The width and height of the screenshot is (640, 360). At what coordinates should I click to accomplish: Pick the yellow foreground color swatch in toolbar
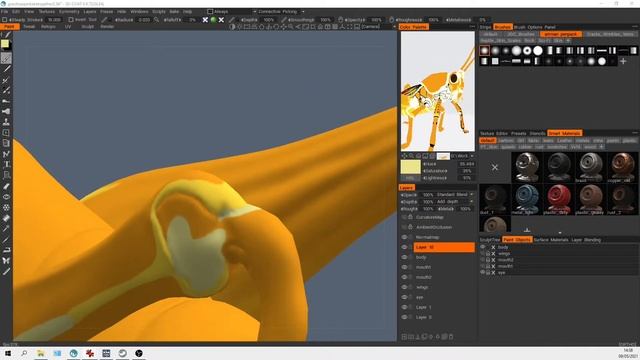5,44
